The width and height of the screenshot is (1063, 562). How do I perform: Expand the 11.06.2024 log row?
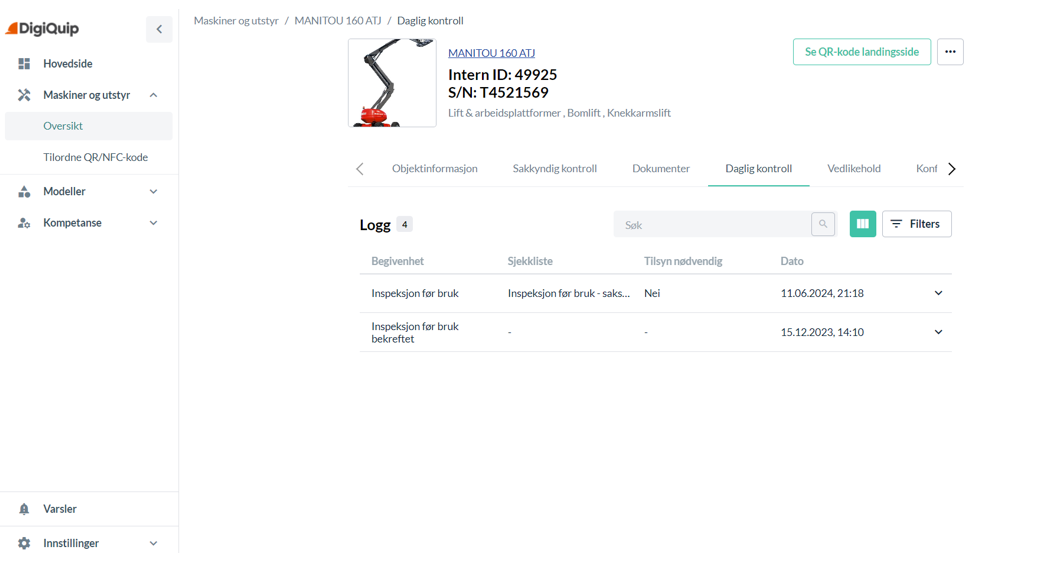tap(939, 294)
